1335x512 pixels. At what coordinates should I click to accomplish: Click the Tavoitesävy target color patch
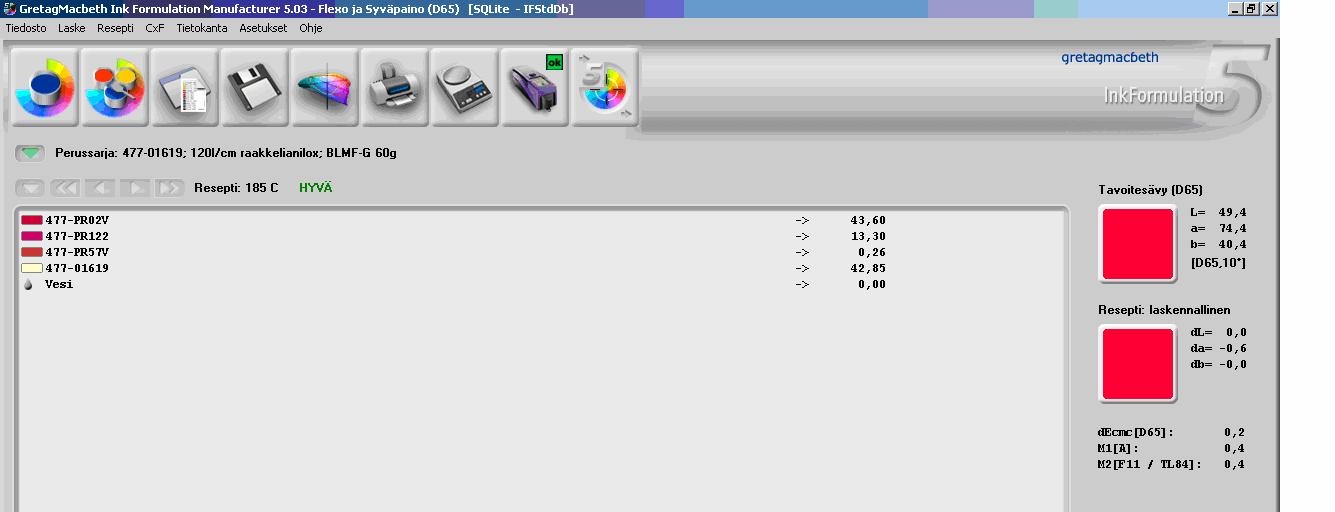click(1138, 244)
